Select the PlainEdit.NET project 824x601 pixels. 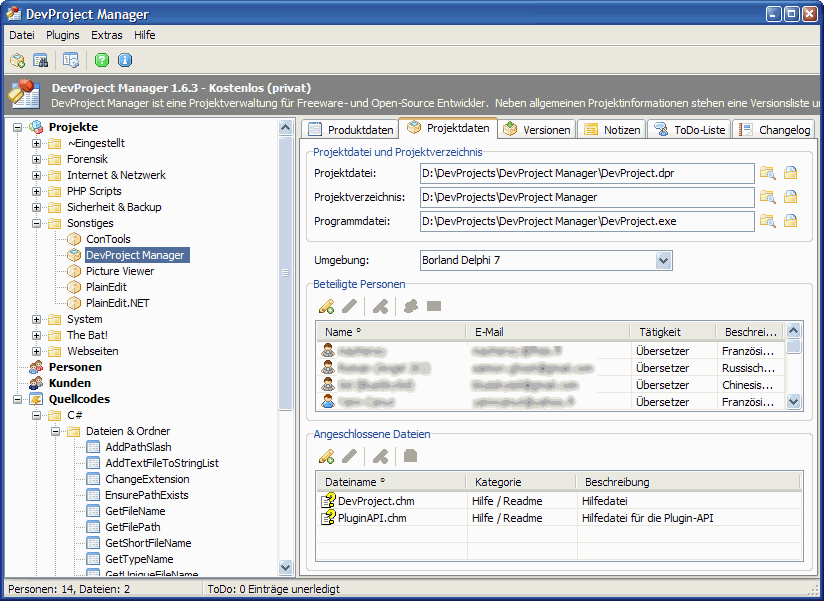(118, 303)
